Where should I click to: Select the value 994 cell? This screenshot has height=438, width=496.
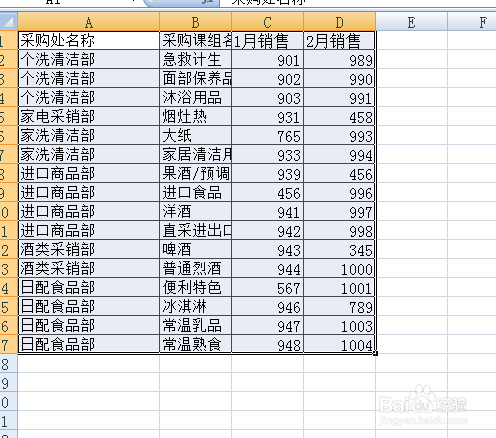[x=339, y=155]
